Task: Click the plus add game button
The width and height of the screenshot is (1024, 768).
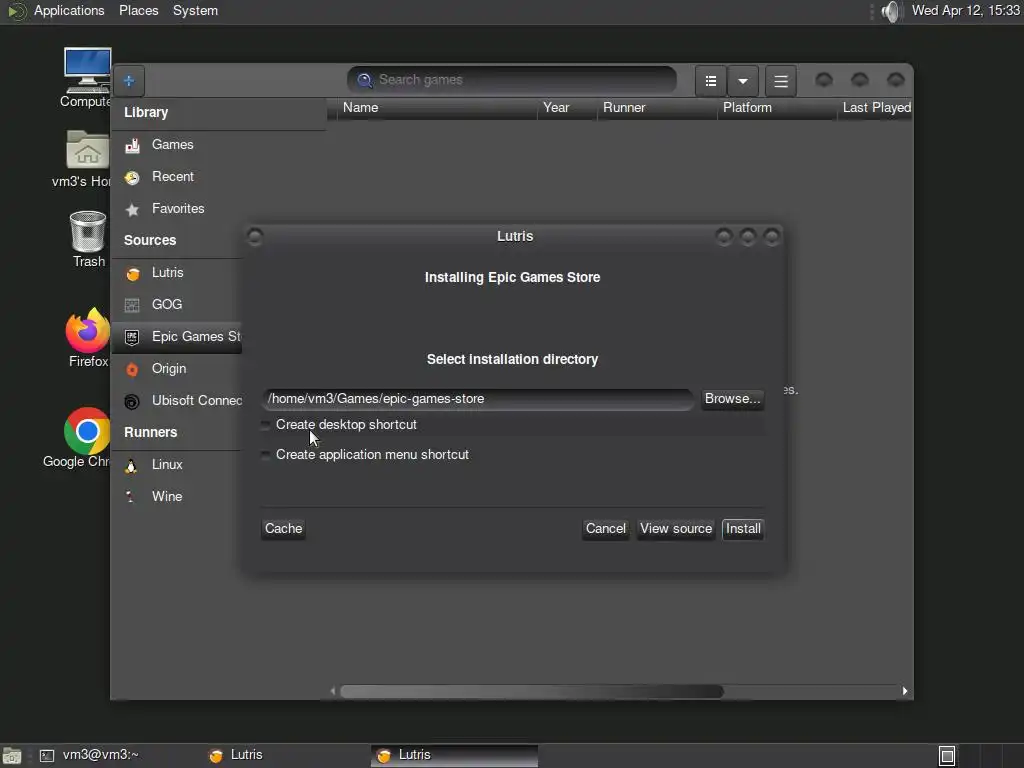Action: click(129, 81)
